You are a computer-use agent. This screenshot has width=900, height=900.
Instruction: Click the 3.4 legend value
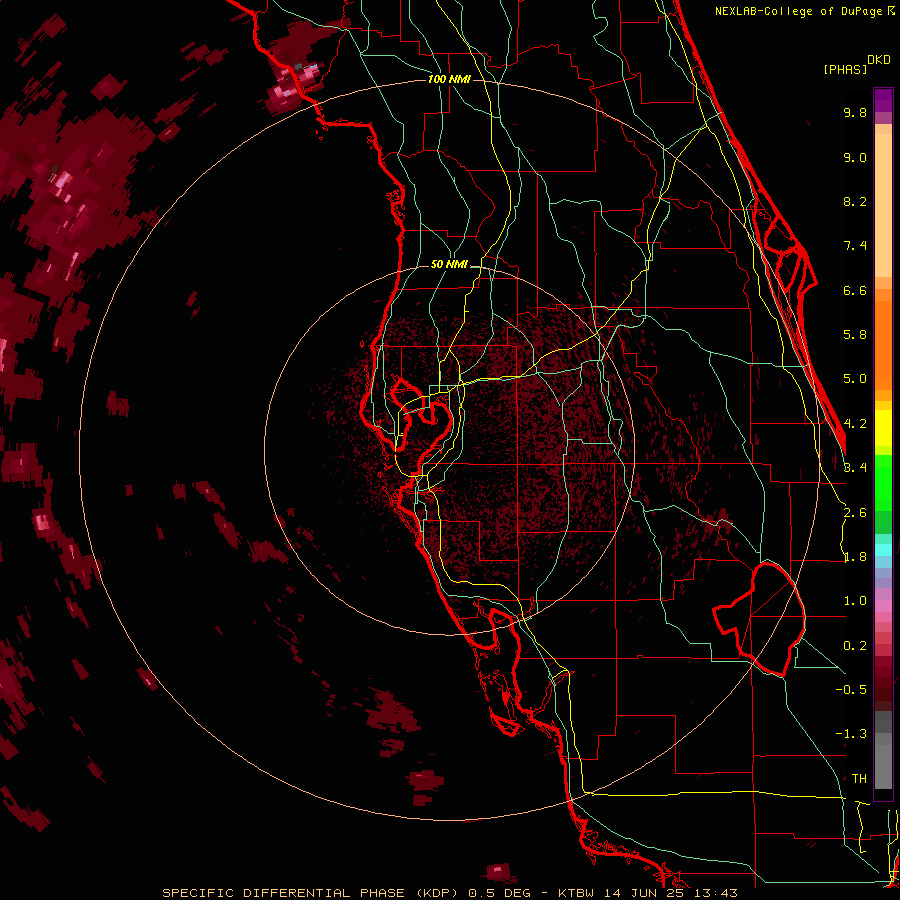coord(855,468)
